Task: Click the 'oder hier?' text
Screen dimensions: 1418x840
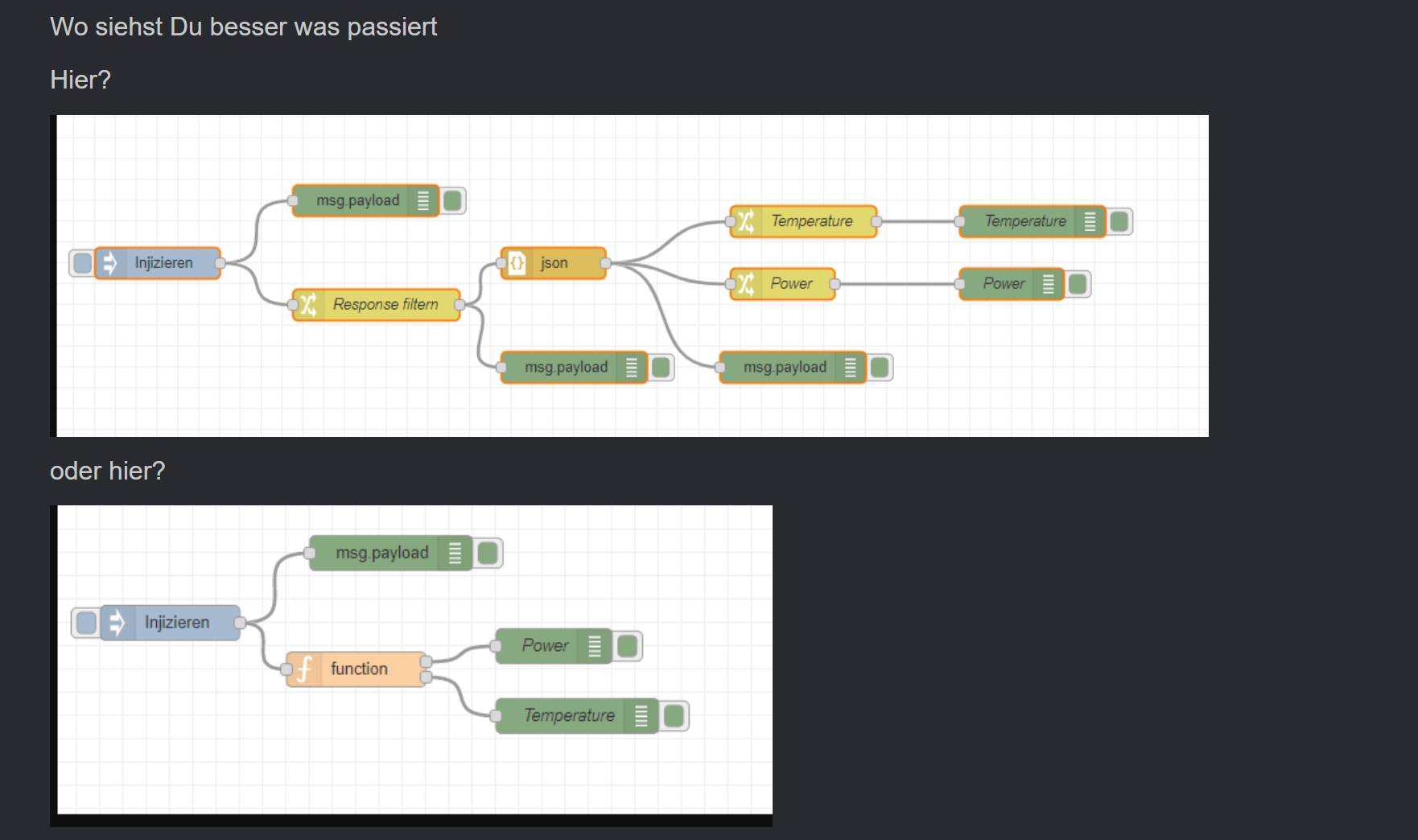Action: coord(108,471)
